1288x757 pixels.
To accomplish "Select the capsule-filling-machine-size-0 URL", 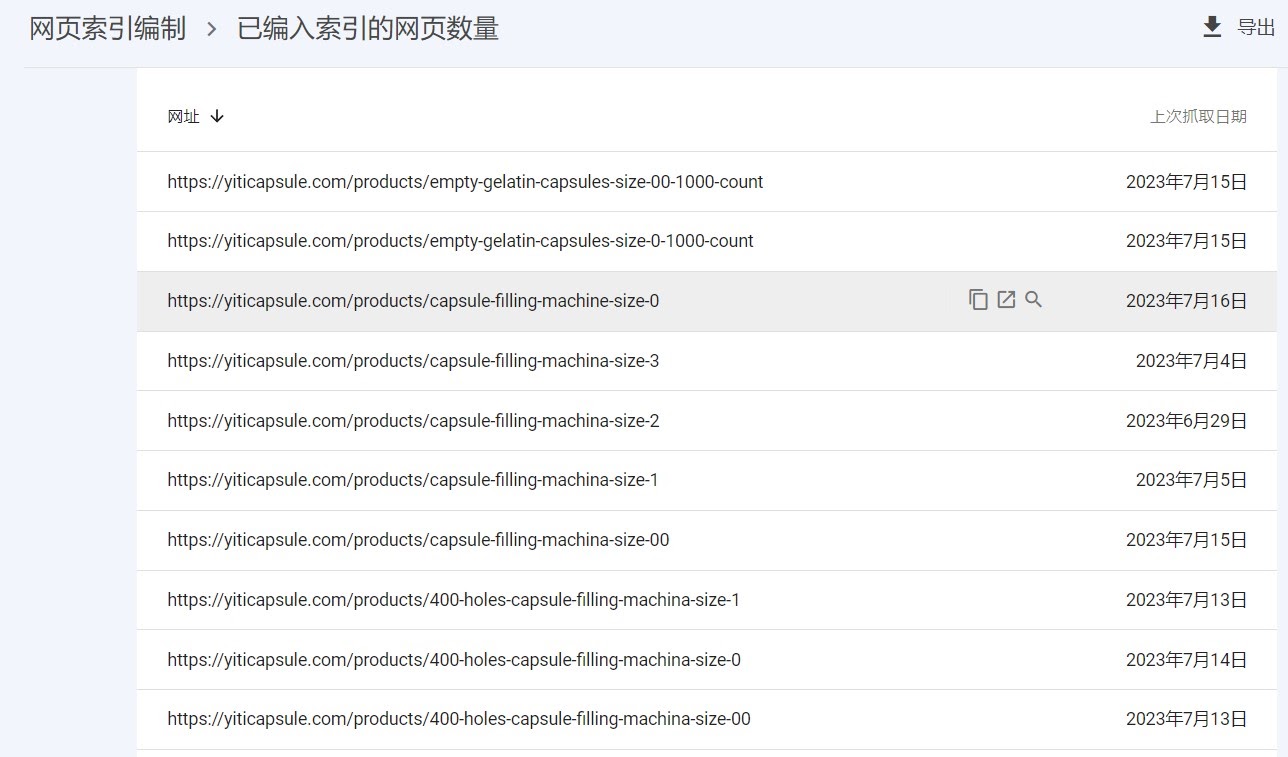I will pos(413,301).
